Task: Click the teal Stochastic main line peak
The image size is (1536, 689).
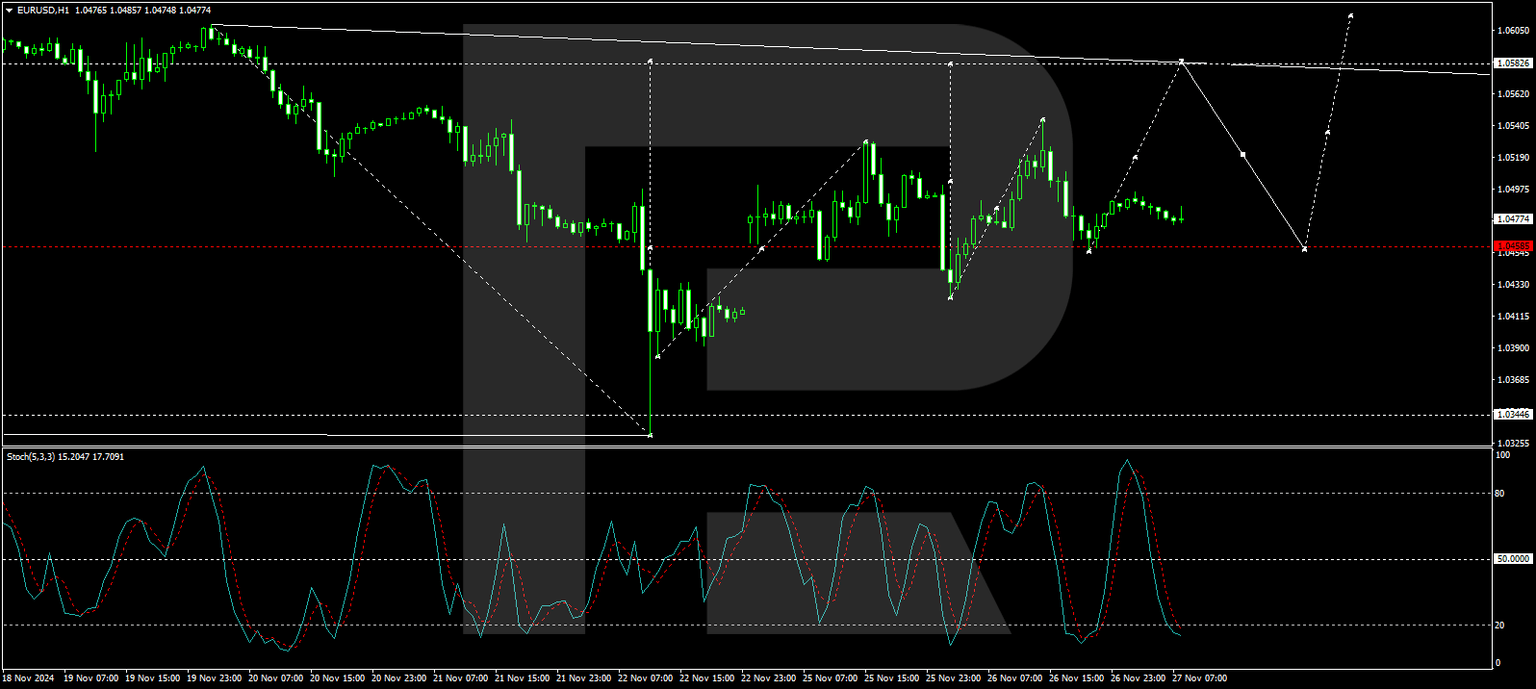Action: 1128,460
